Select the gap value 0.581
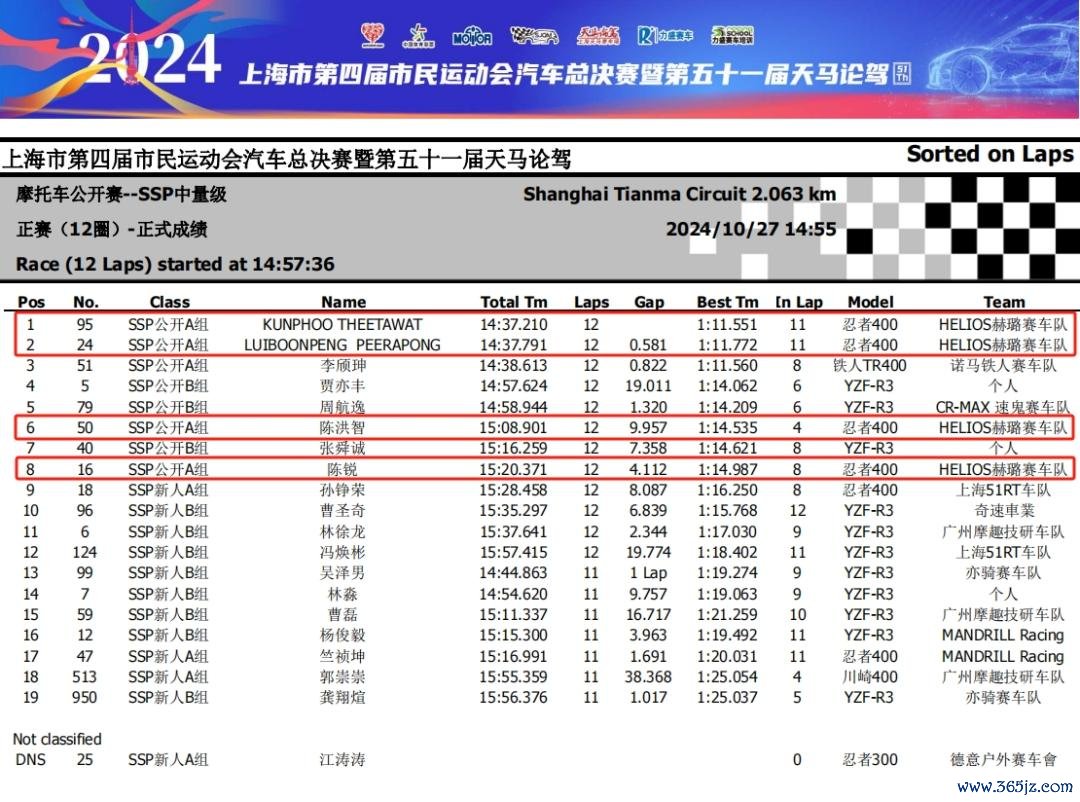 click(648, 345)
